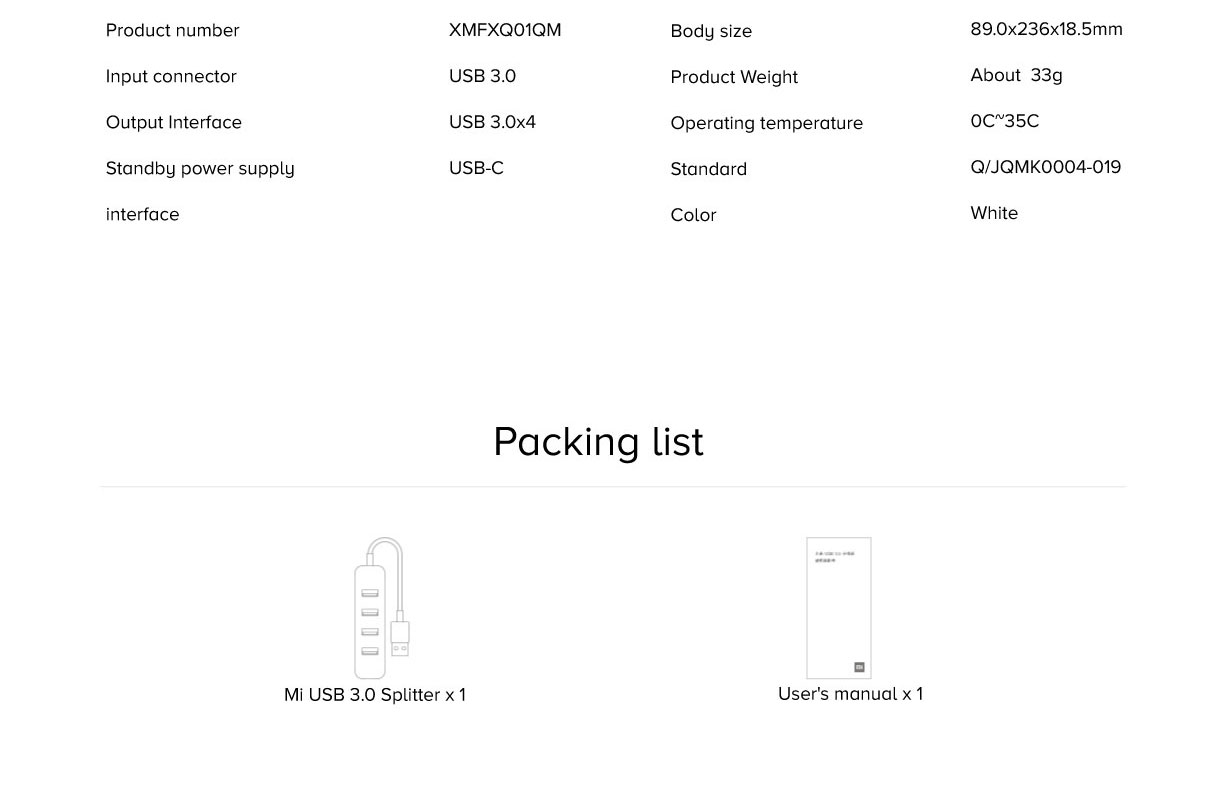
Task: Select the USB-C value text
Action: pos(476,168)
